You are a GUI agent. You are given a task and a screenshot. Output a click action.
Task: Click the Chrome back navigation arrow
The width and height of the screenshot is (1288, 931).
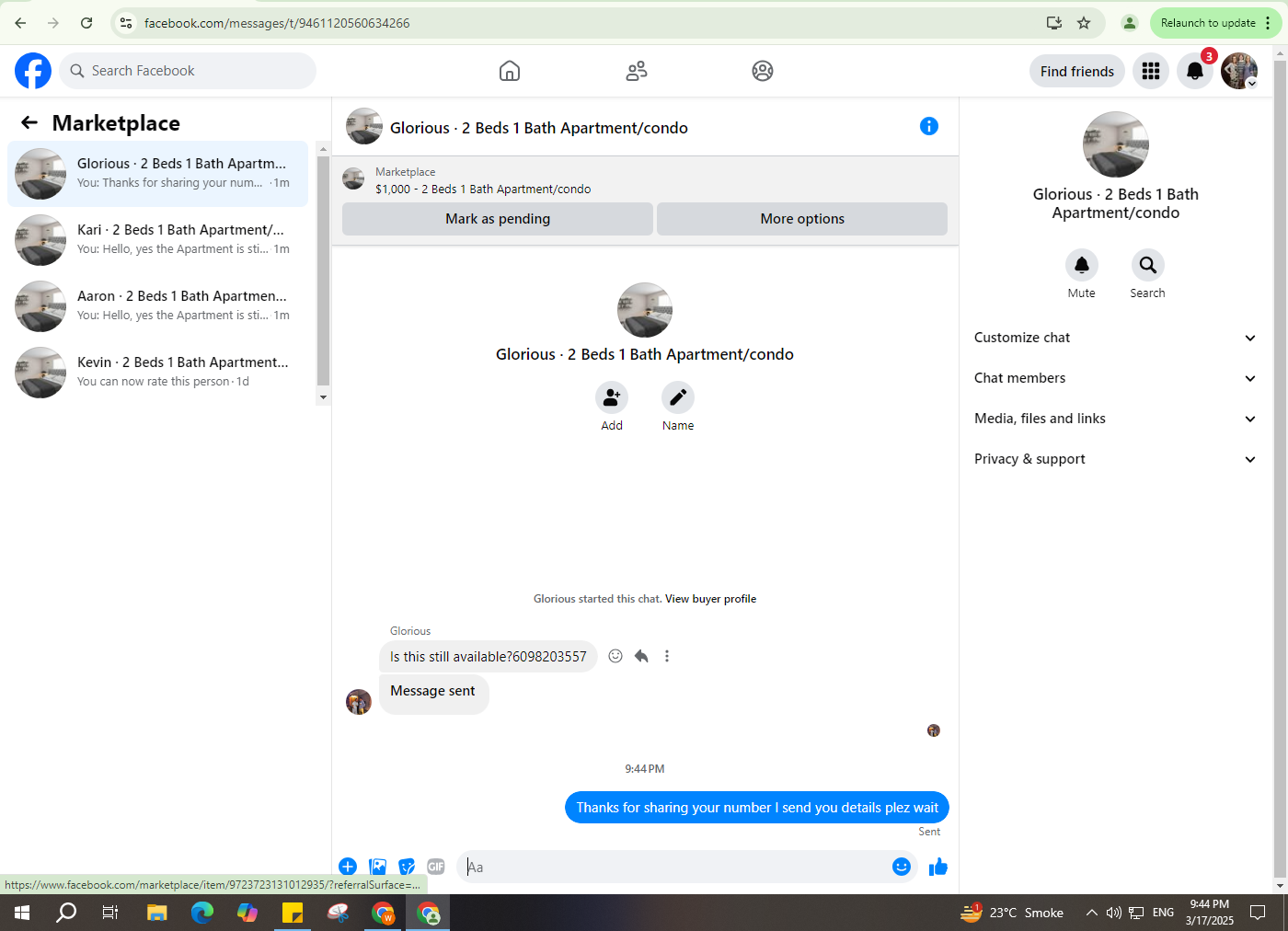pyautogui.click(x=20, y=23)
